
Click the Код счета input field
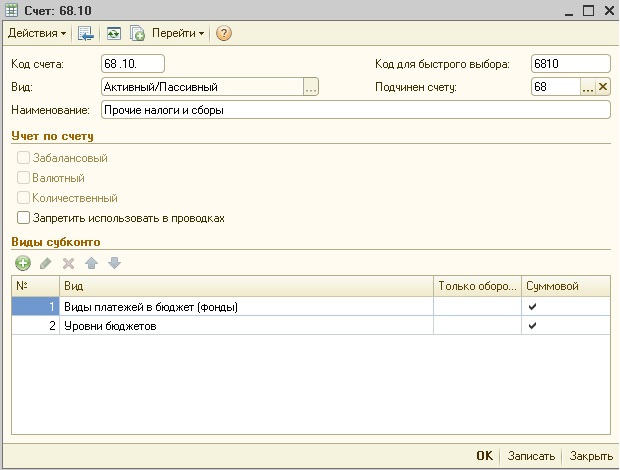133,64
